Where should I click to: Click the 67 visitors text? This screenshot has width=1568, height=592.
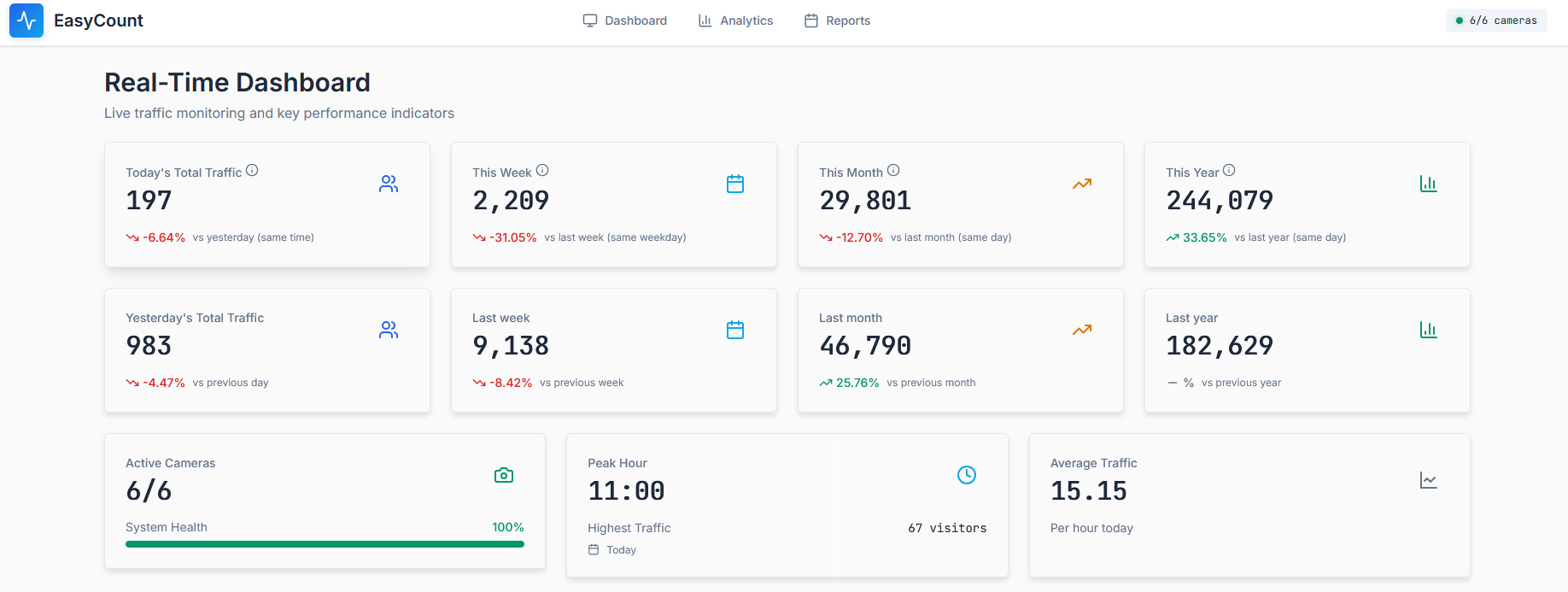[947, 528]
